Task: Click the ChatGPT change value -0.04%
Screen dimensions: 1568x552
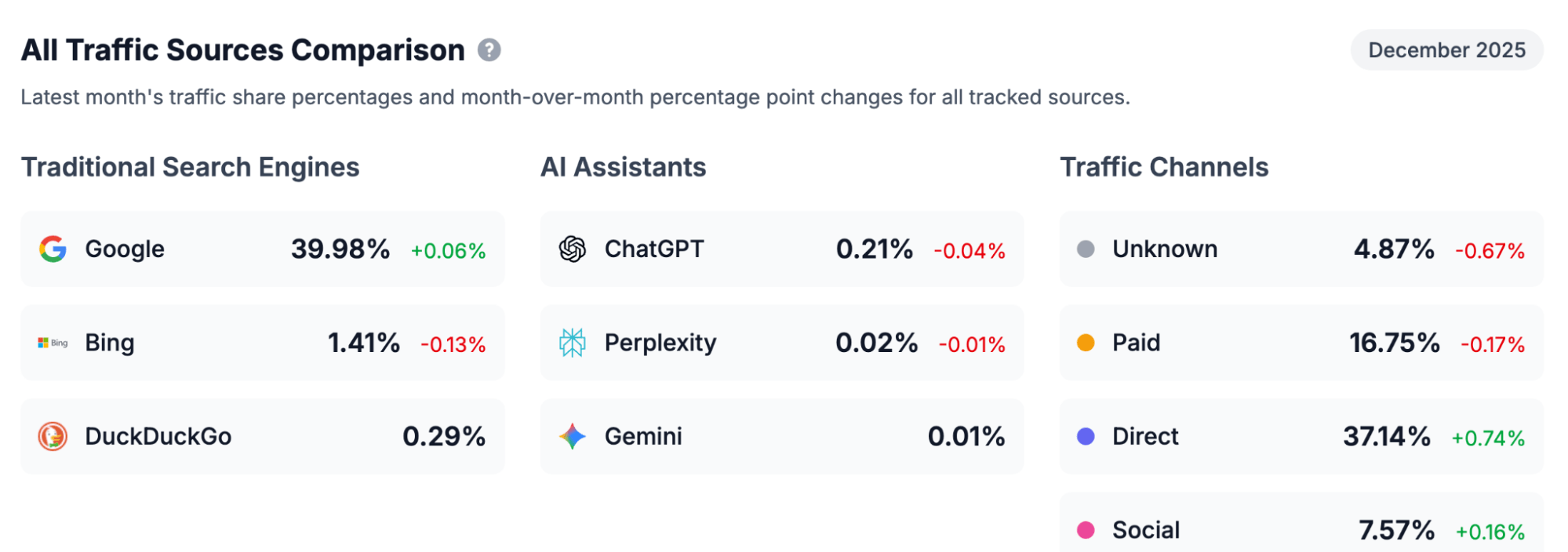Action: (x=969, y=252)
